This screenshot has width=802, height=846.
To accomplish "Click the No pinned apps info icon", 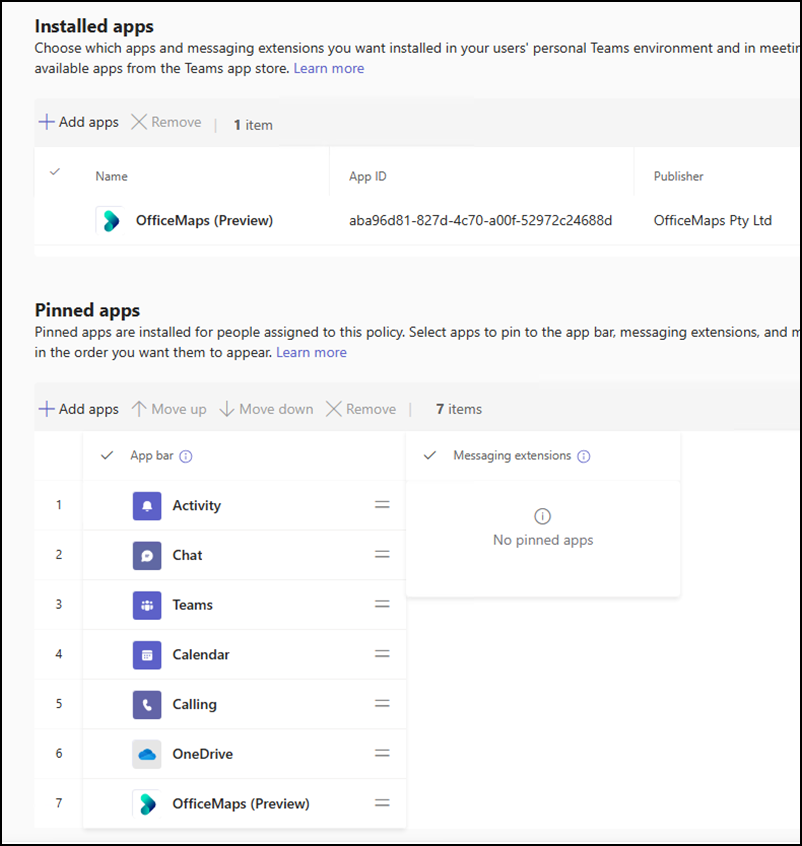I will 542,516.
